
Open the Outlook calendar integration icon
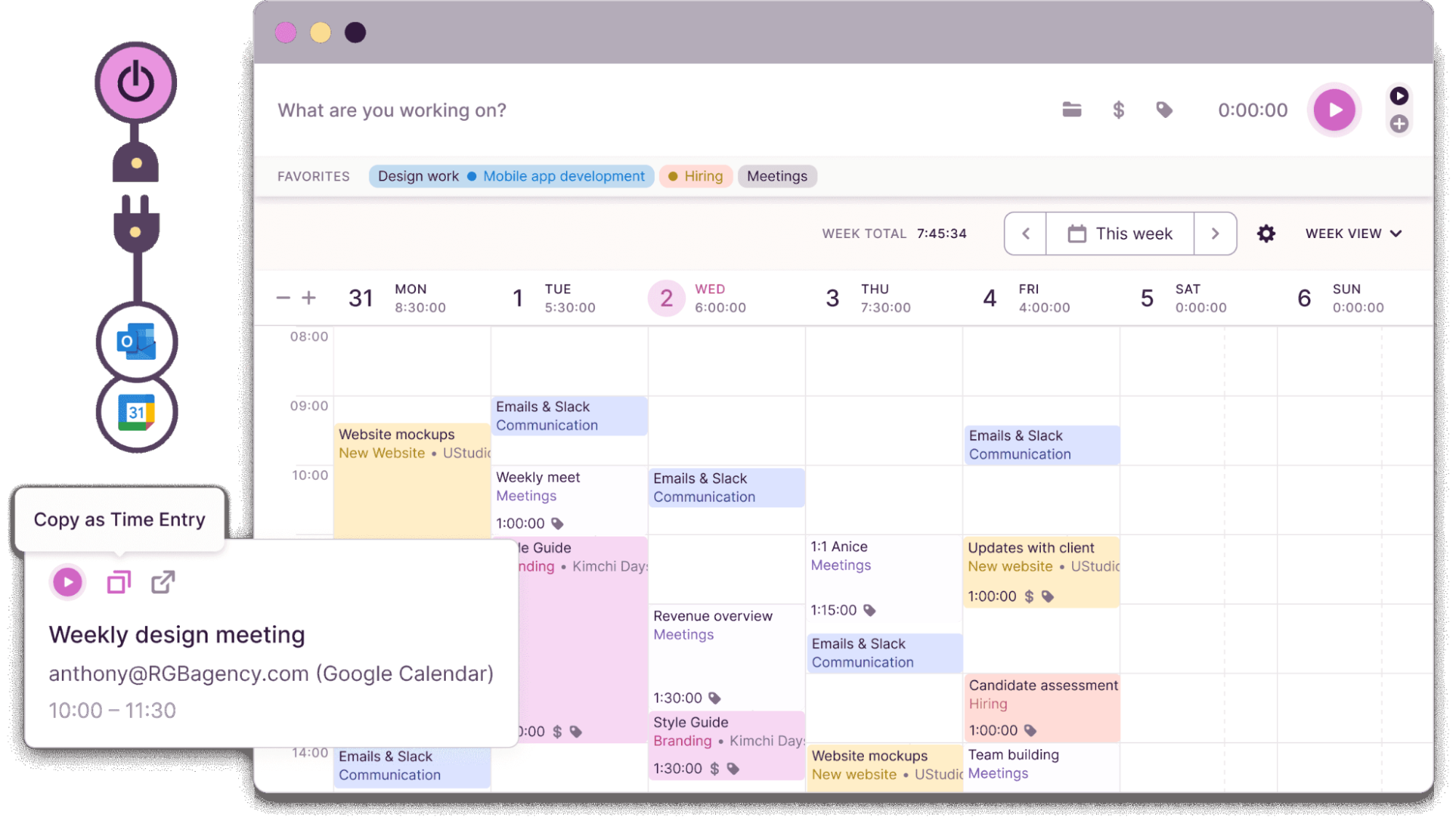pos(137,341)
